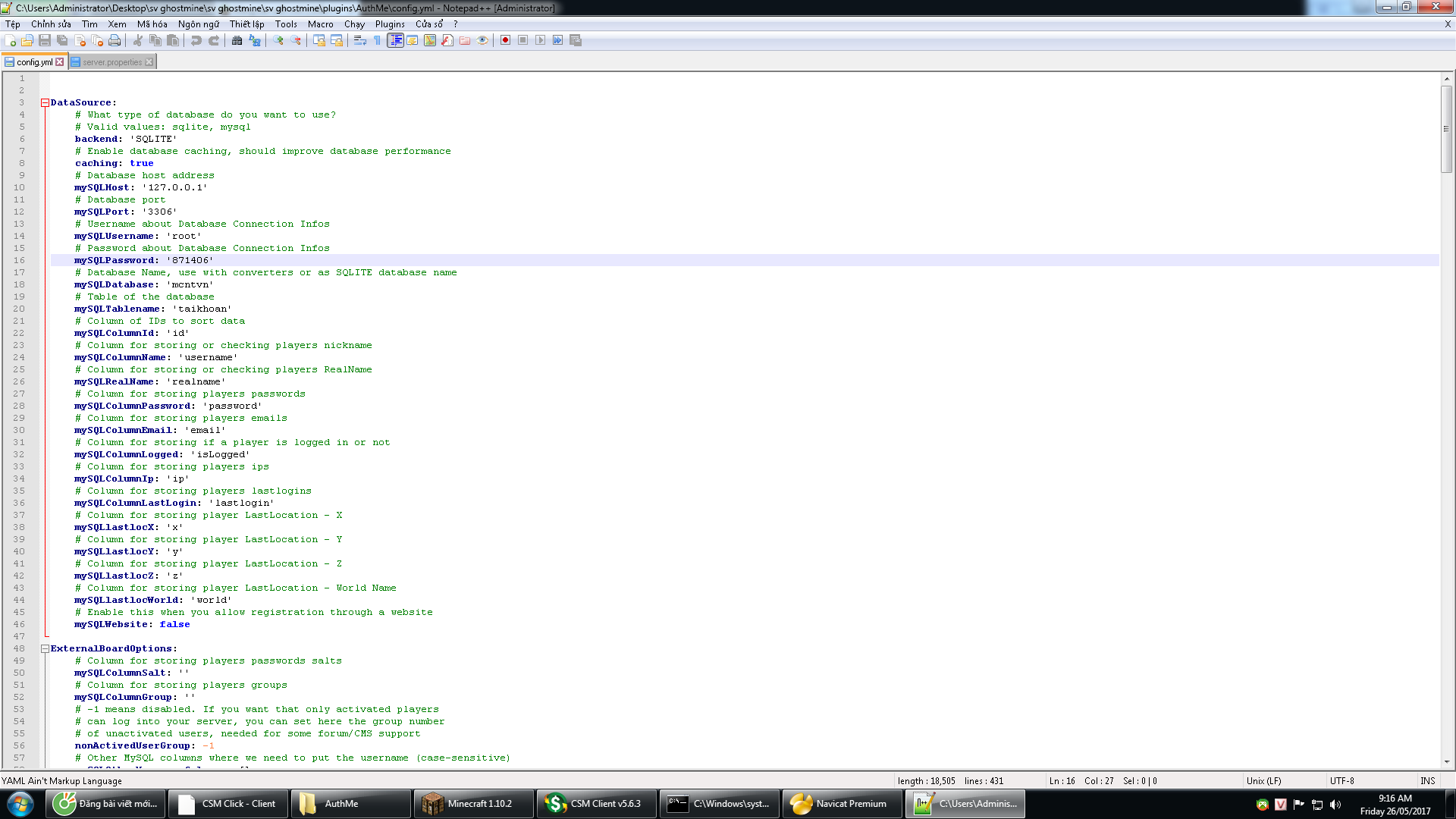Screen dimensions: 1456x819
Task: Start macro recording with red circle
Action: point(505,40)
